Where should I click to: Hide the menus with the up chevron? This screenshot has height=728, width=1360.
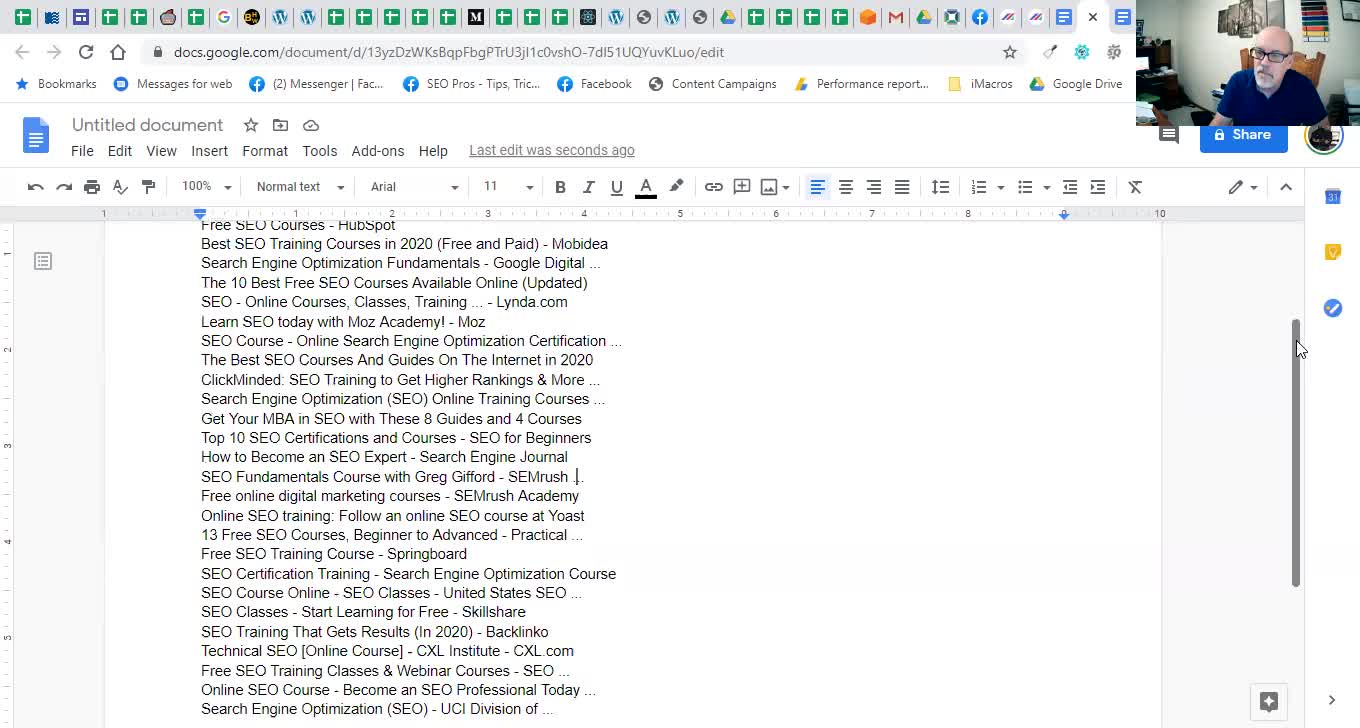point(1286,187)
